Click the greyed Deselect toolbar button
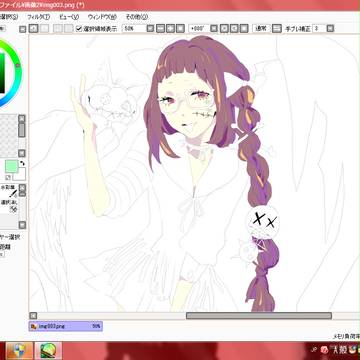The height and width of the screenshot is (360, 360). (x=58, y=28)
